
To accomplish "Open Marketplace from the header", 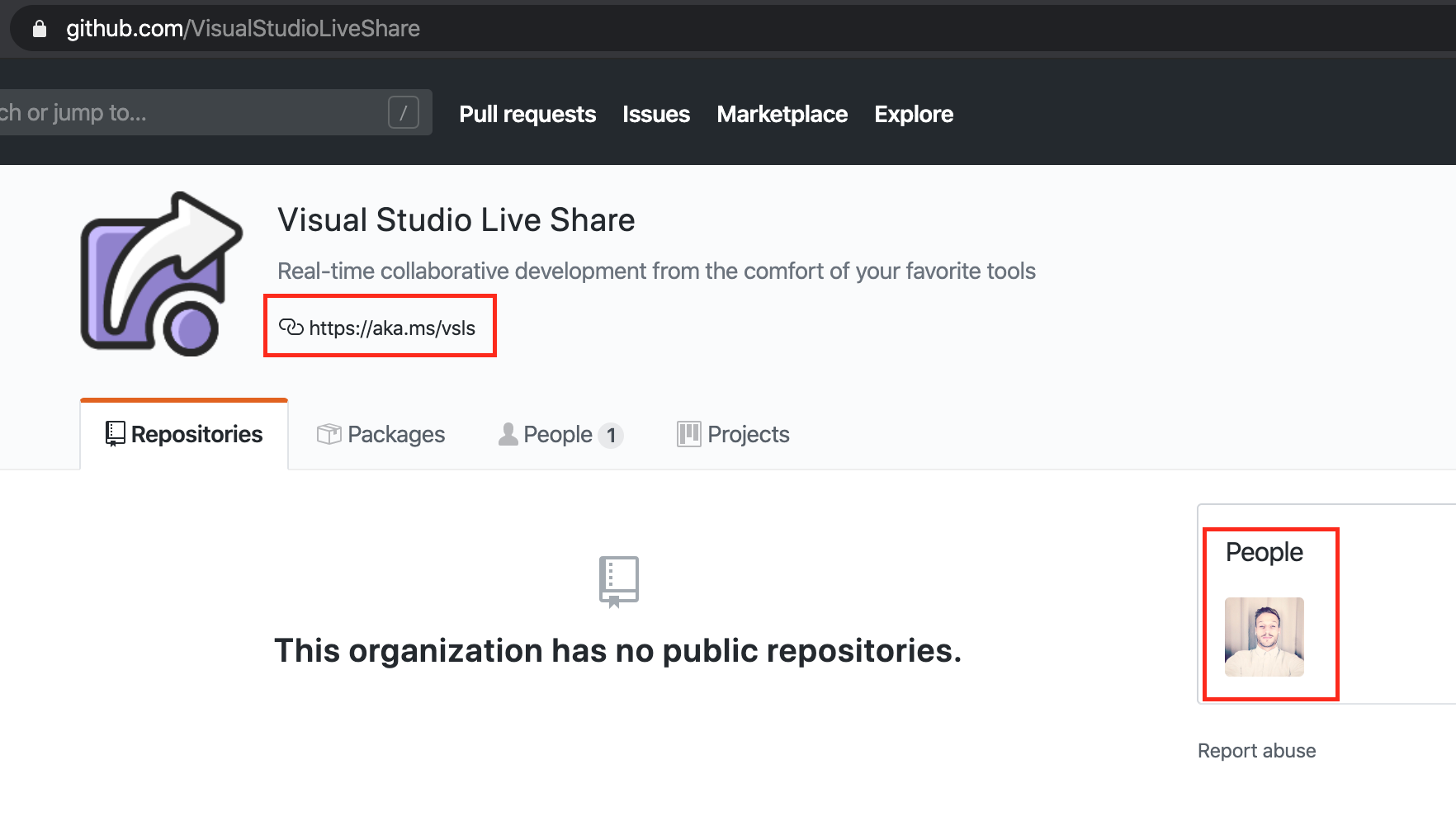I will tap(782, 114).
